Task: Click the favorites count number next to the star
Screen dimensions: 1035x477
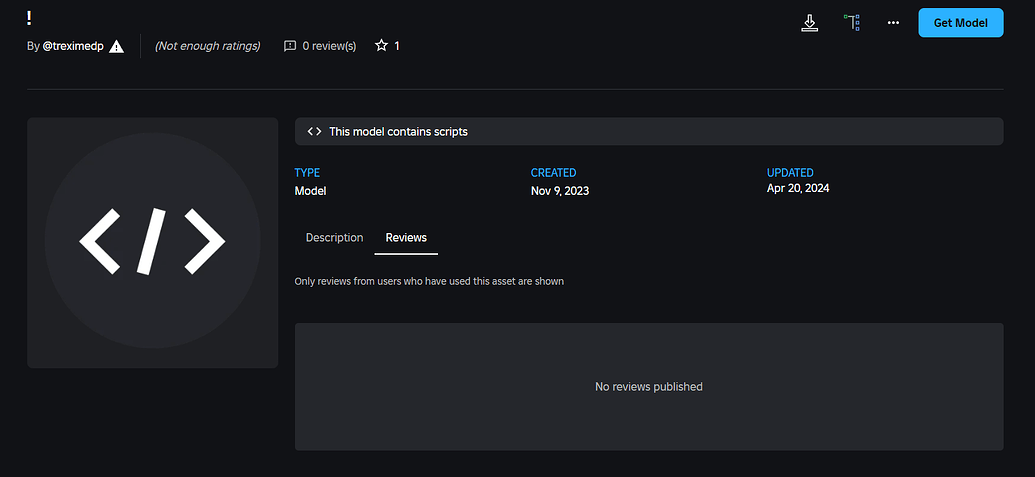Action: click(x=397, y=46)
